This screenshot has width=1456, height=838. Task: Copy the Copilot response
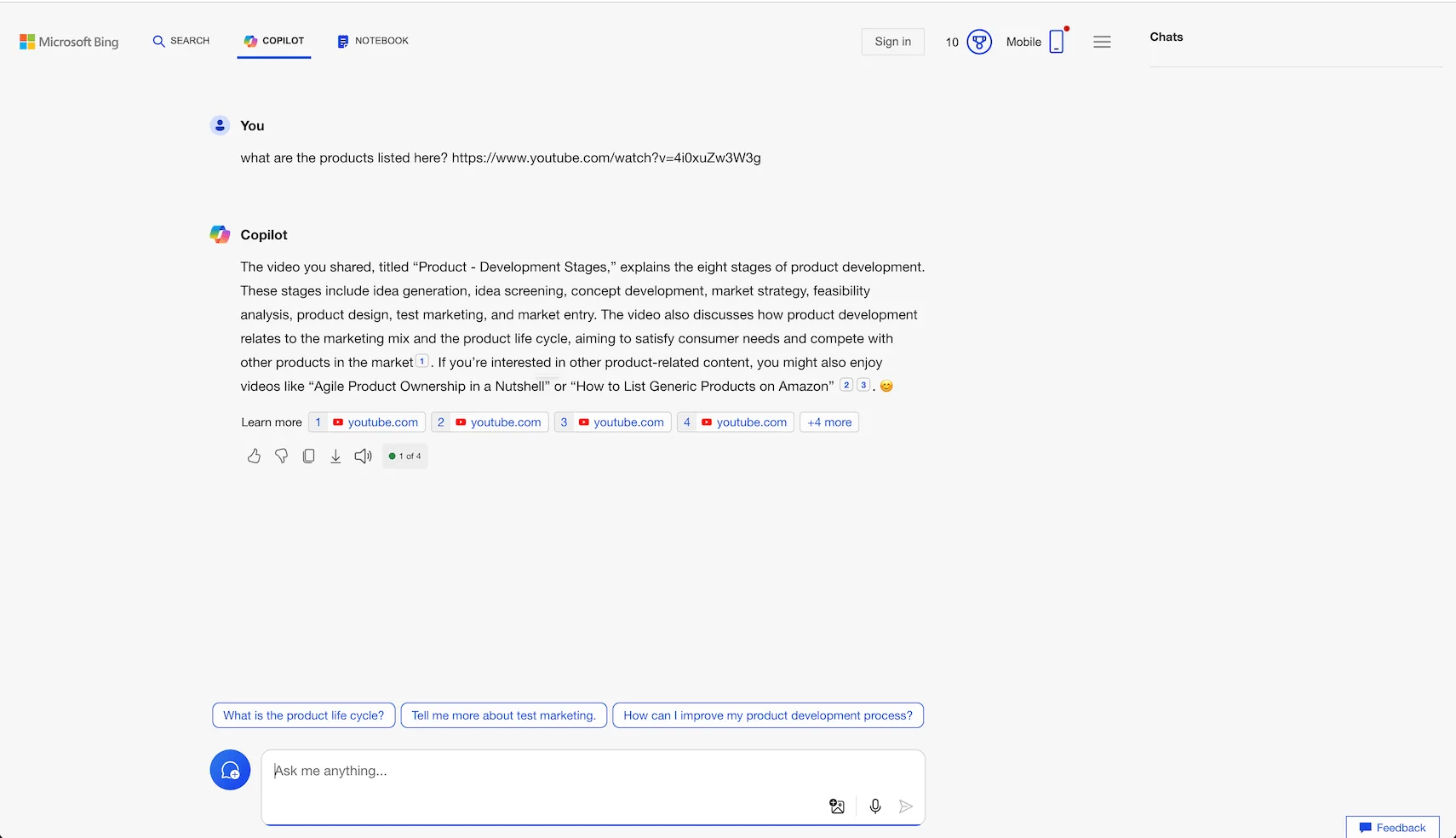click(308, 456)
